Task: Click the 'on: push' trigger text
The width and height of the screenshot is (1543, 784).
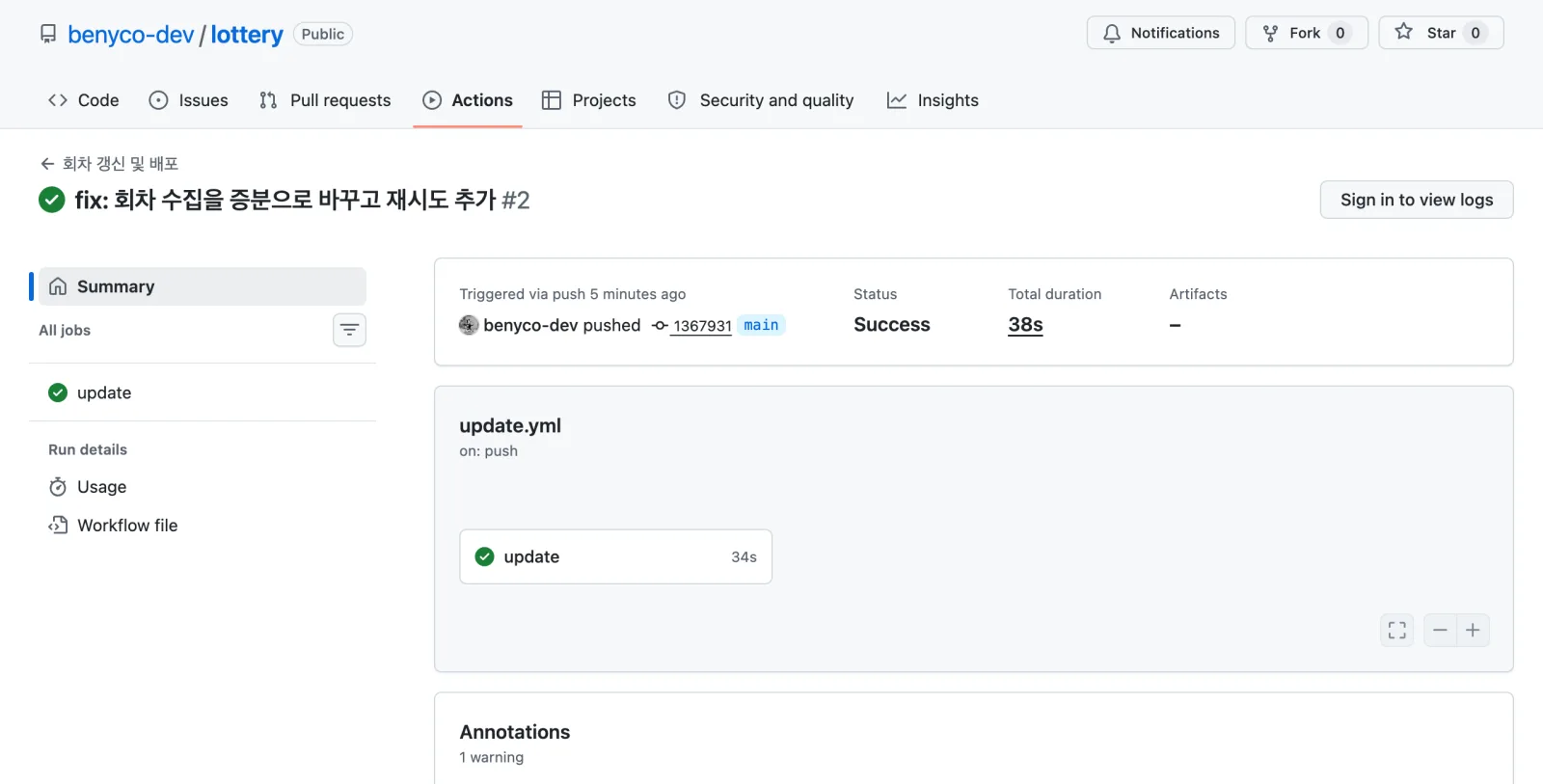Action: [x=489, y=451]
